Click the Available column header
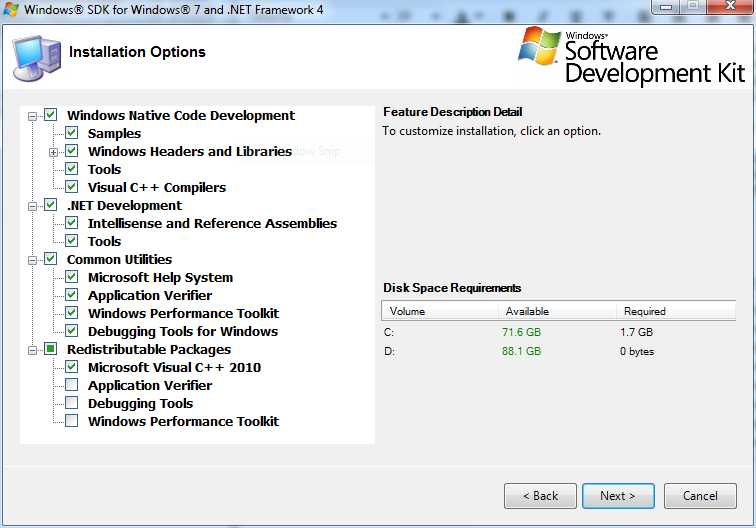 (557, 311)
